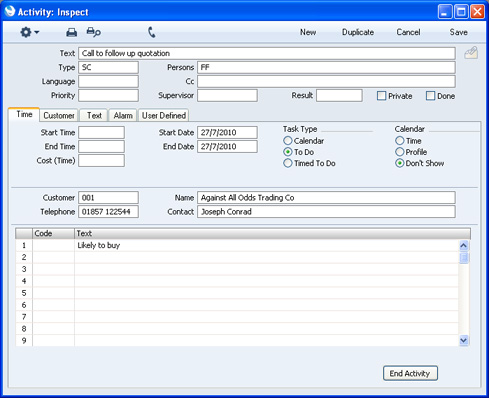The image size is (489, 398).
Task: Open the gear operations menu
Action: 29,32
